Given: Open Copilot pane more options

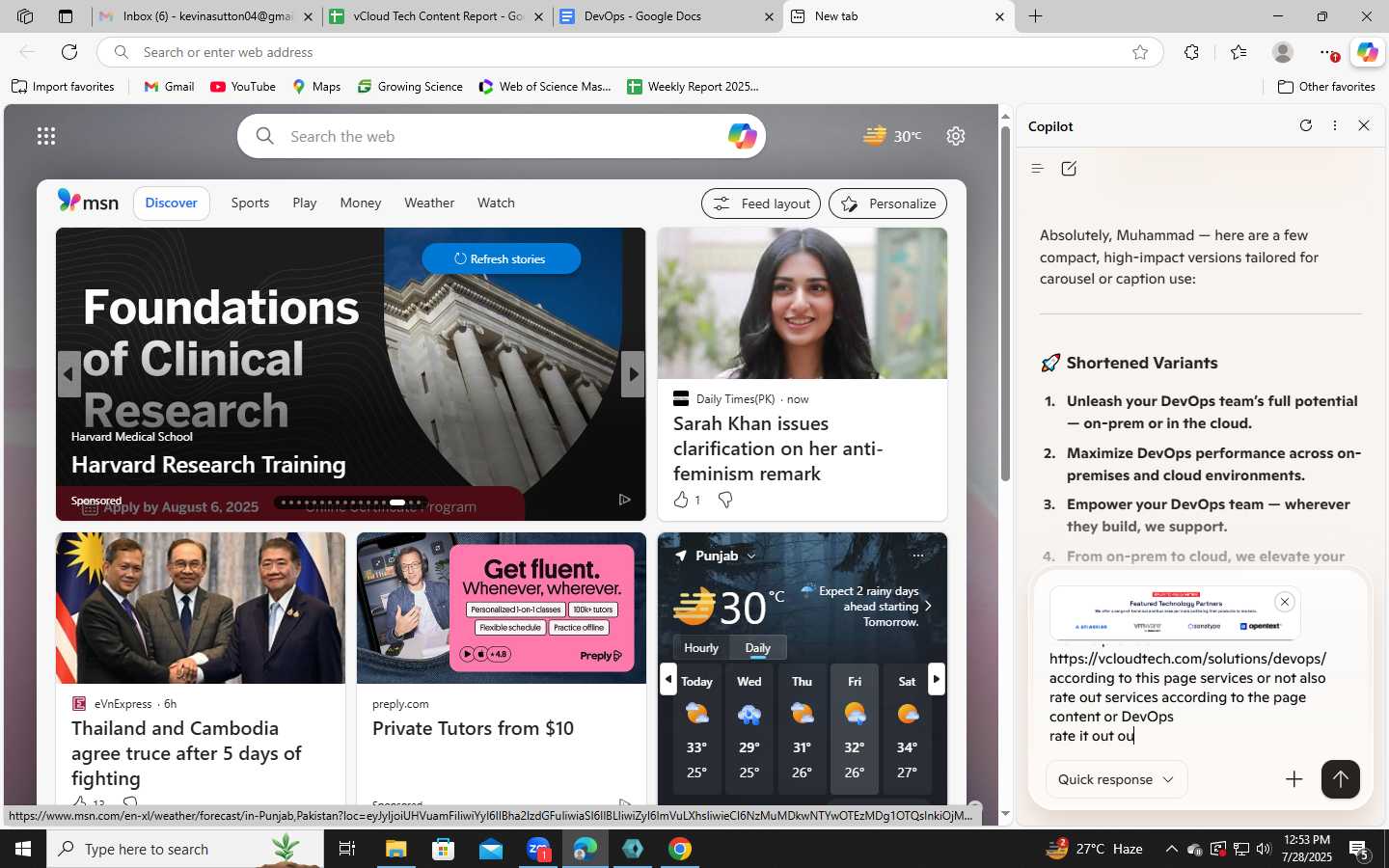Looking at the screenshot, I should coord(1335,125).
